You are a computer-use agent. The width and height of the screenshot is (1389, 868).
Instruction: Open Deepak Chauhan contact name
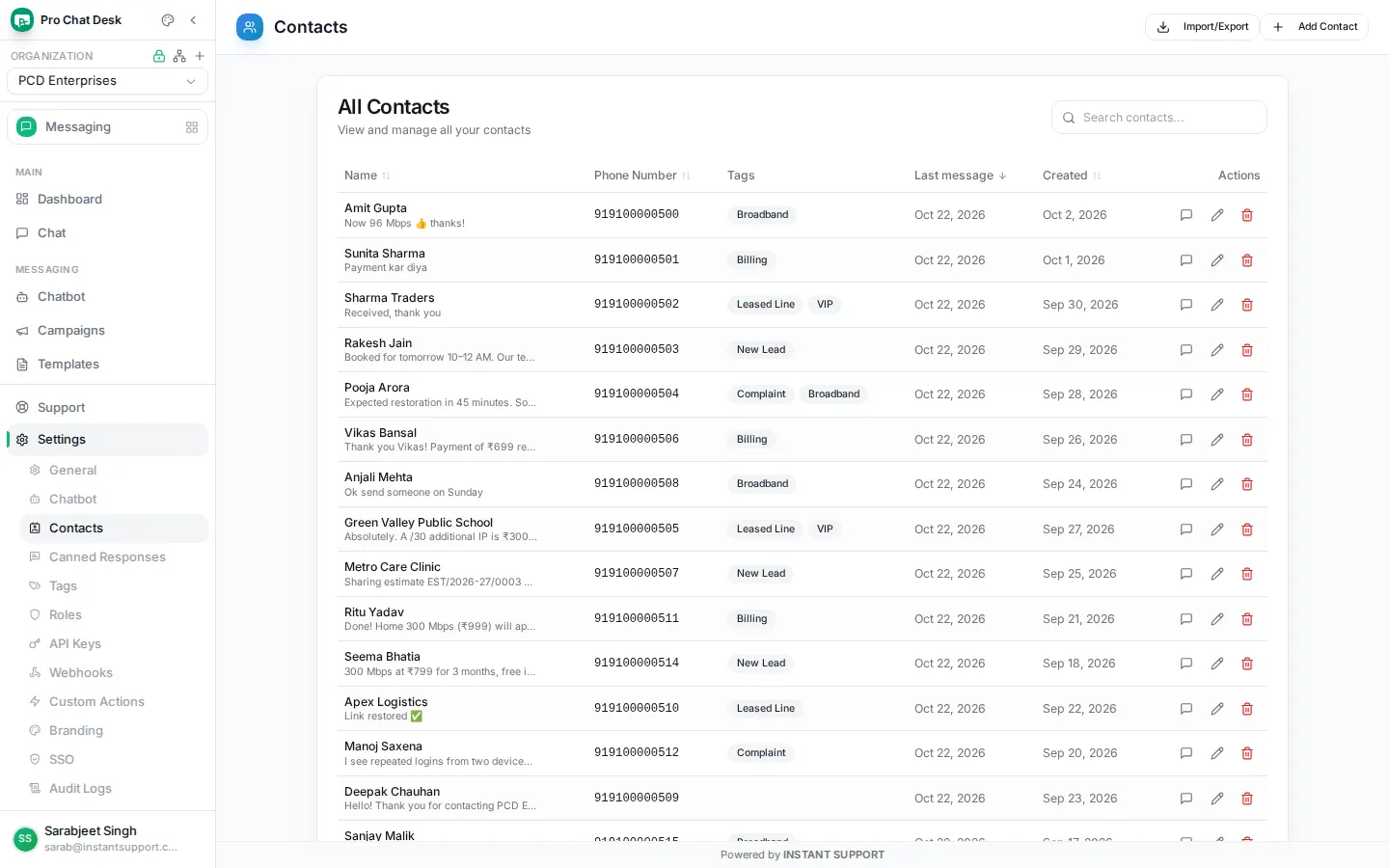tap(392, 792)
